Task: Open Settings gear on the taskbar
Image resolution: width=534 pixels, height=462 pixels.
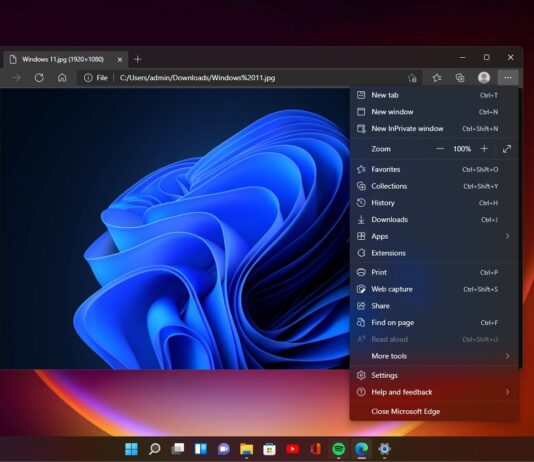Action: coord(384,449)
